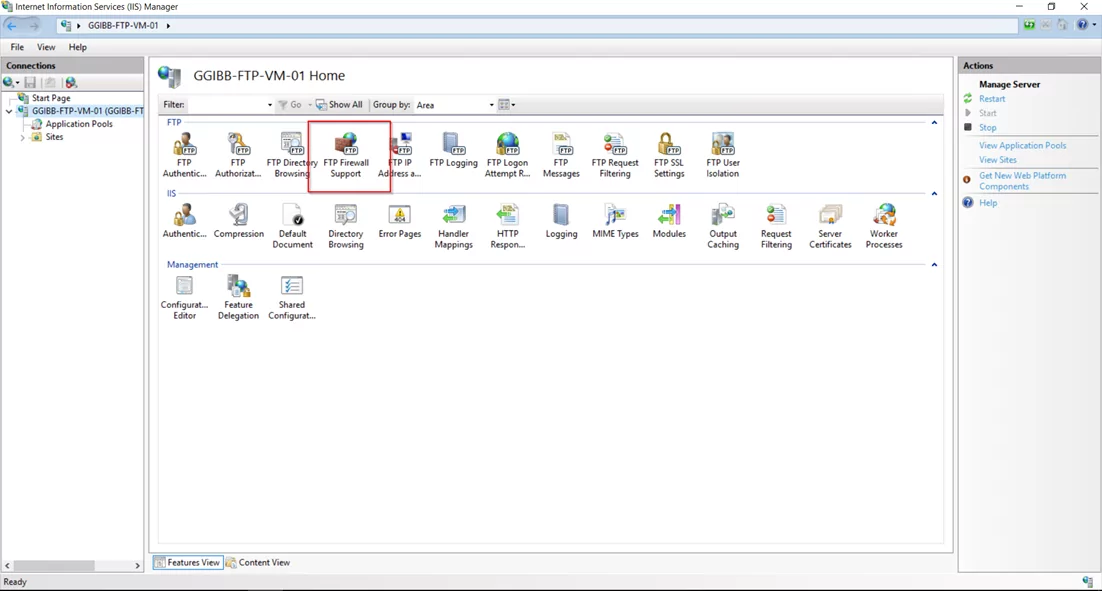Open Output Caching feature
The width and height of the screenshot is (1102, 591).
[x=722, y=226]
